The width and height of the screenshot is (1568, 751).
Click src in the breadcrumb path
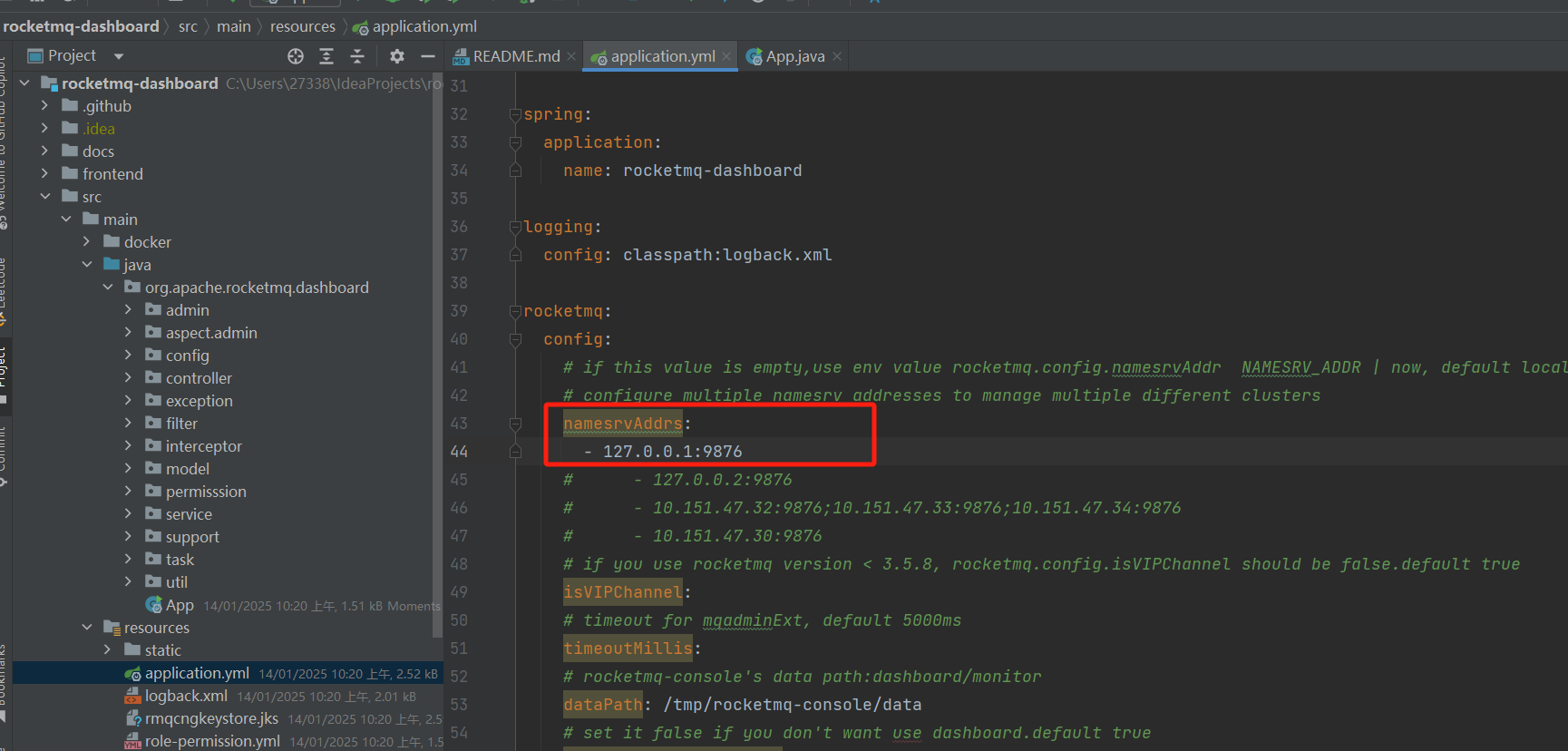188,26
